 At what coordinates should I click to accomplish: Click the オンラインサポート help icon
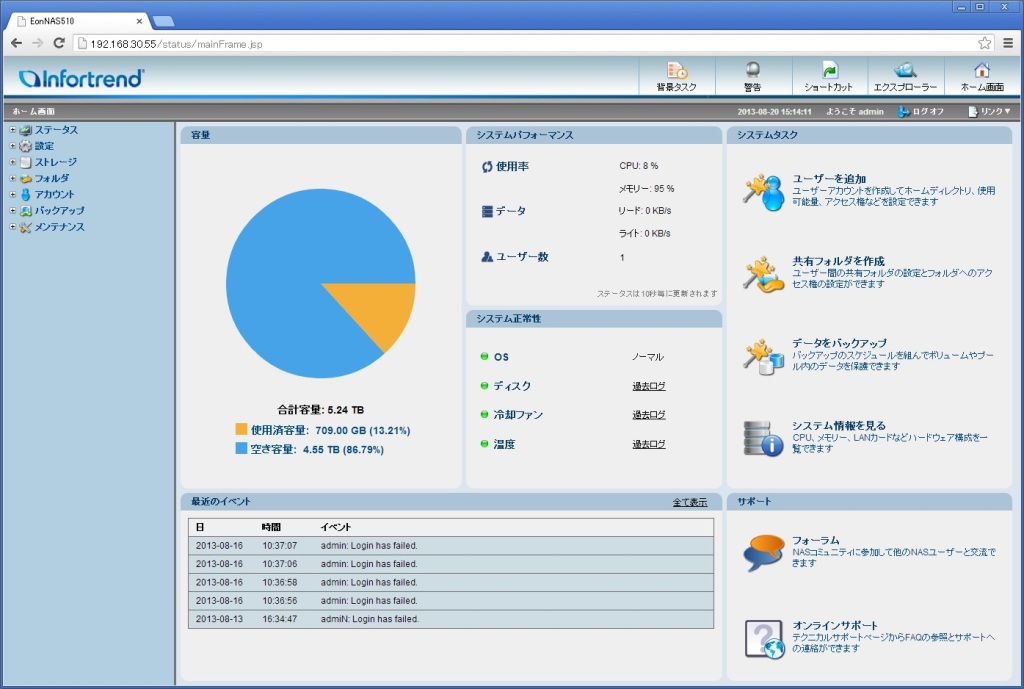pos(763,639)
